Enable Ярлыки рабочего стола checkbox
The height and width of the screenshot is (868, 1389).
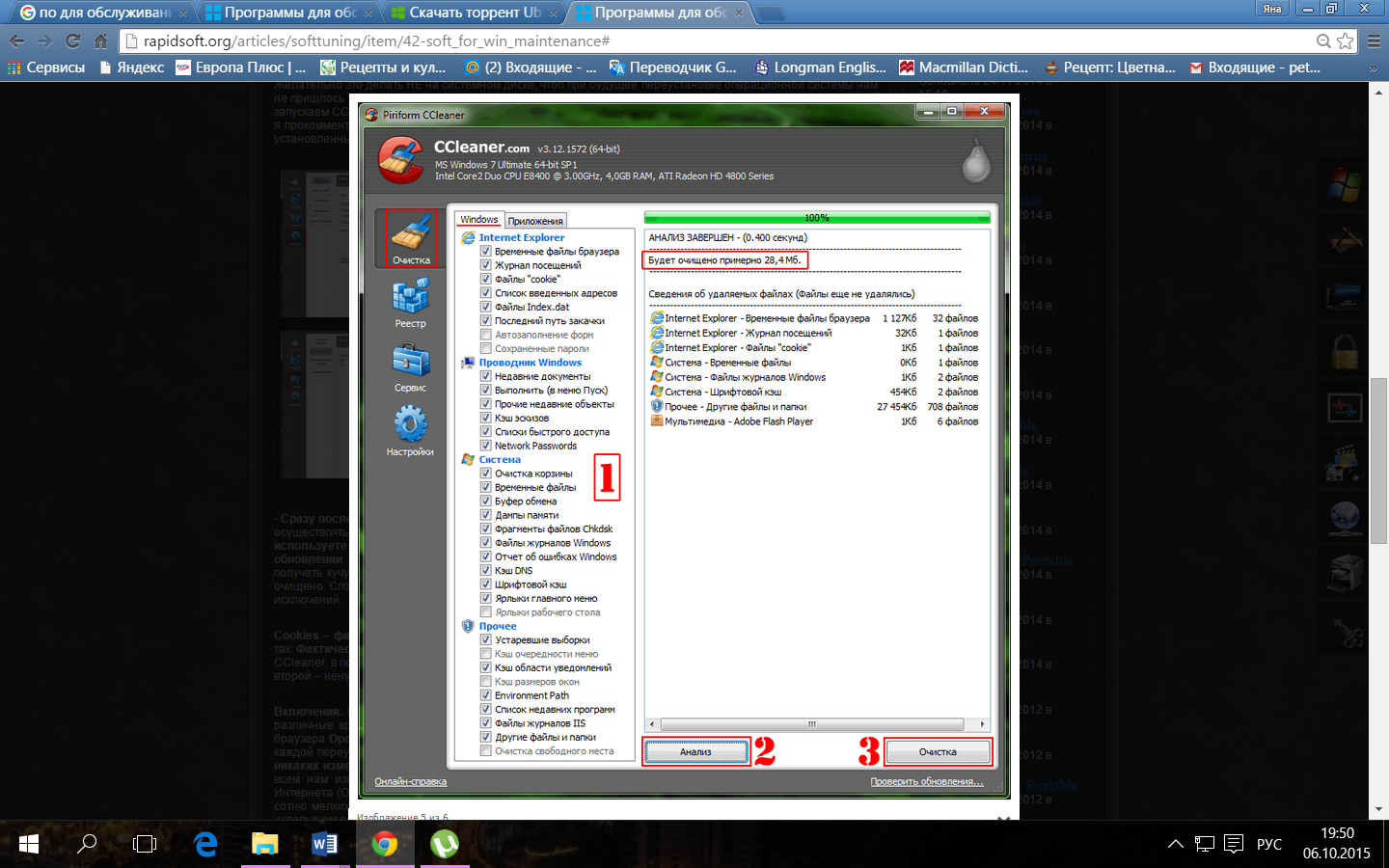click(486, 612)
